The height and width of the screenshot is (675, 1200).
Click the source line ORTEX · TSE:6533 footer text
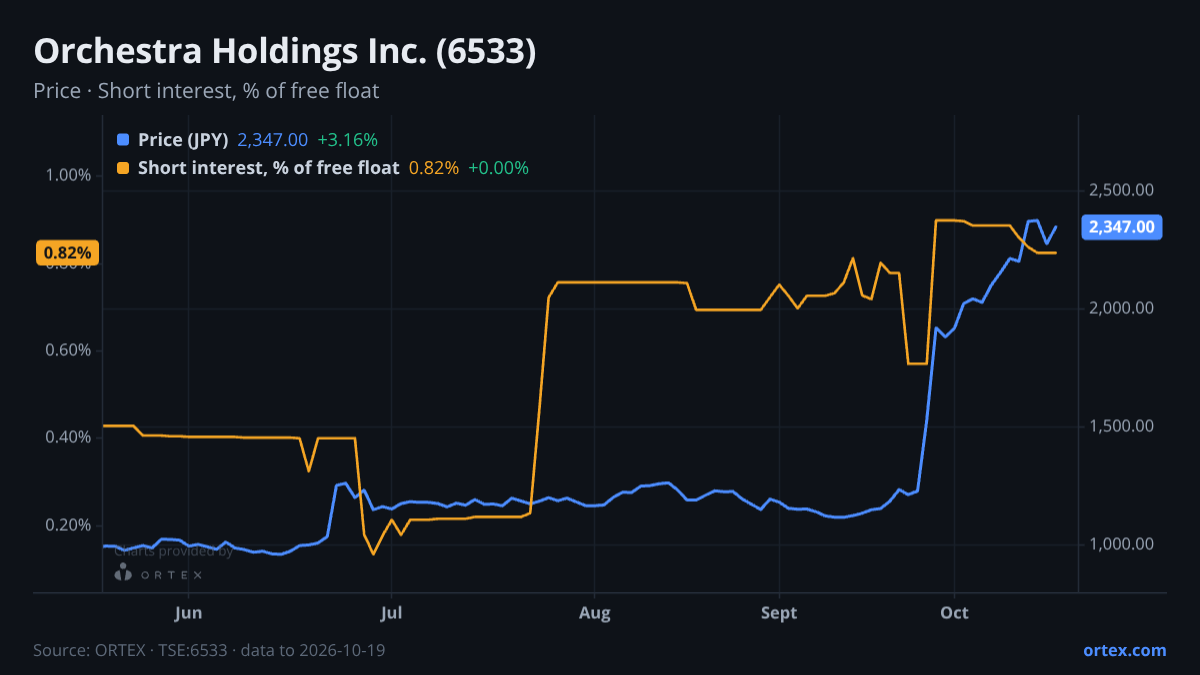209,650
